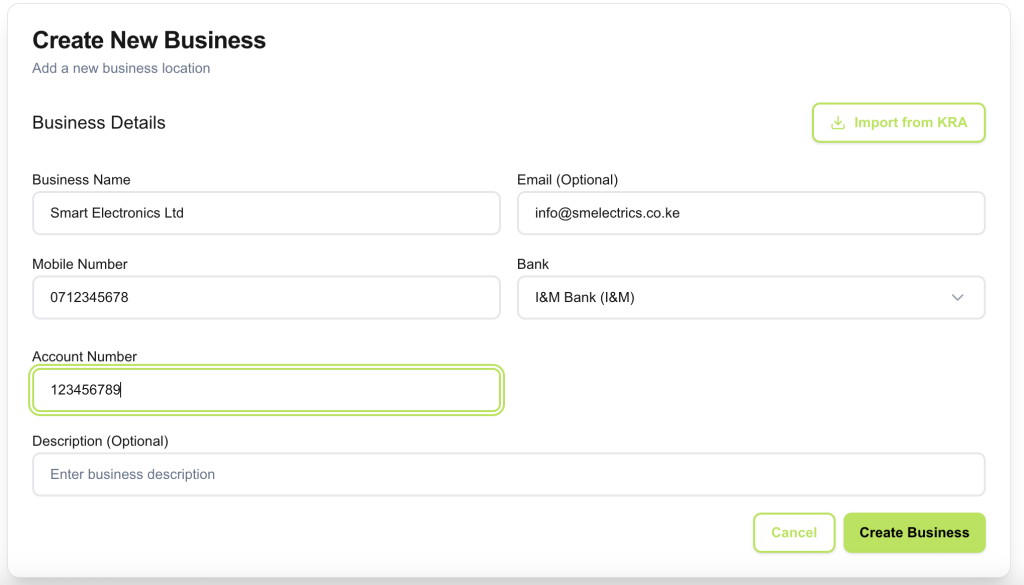Open the Bank dropdown

coord(751,298)
